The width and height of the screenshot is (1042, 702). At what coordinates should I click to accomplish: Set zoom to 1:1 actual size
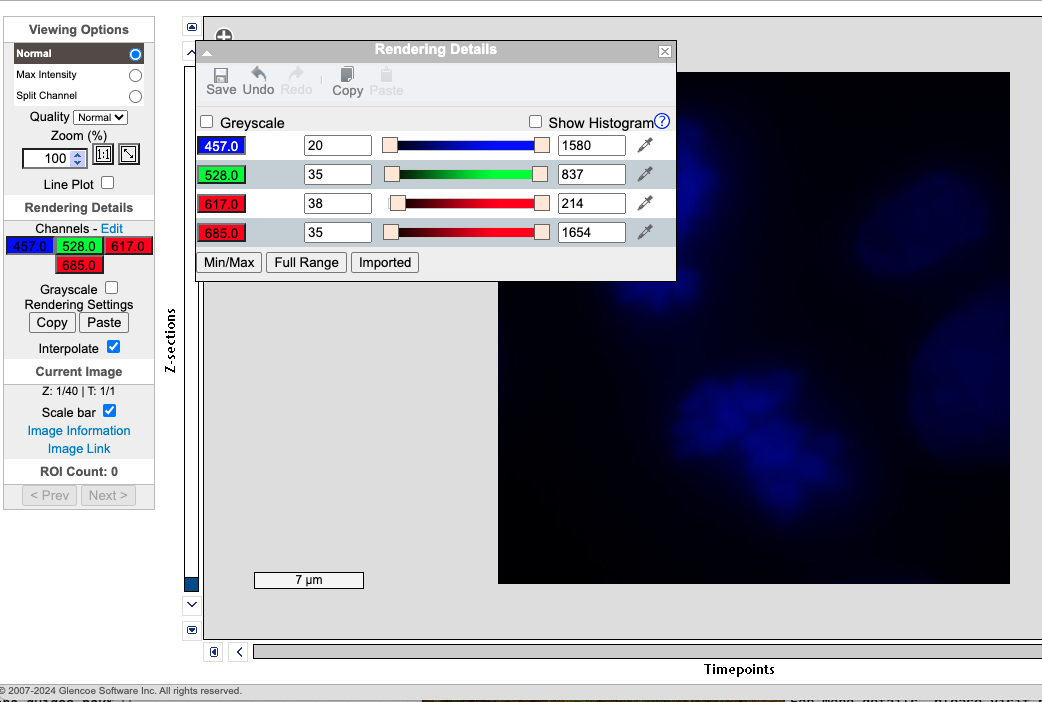tap(103, 154)
